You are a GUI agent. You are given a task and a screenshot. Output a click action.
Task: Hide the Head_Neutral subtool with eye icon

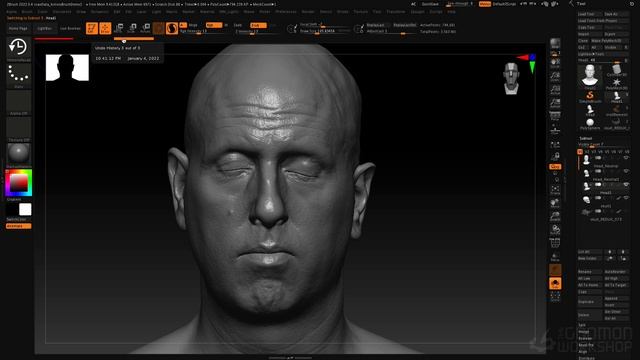tap(626, 158)
